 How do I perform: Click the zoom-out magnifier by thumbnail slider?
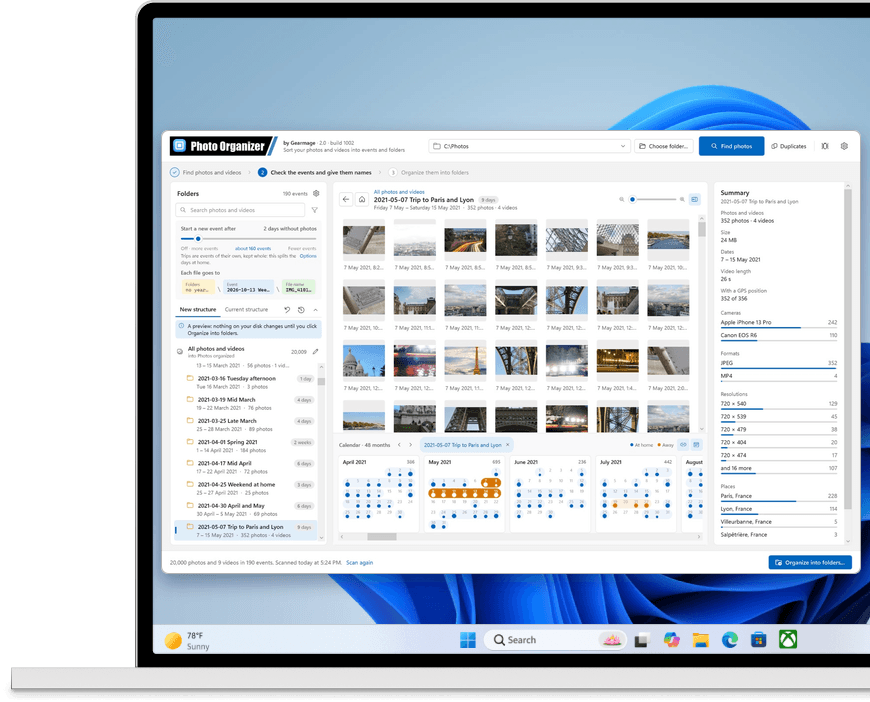pos(621,199)
